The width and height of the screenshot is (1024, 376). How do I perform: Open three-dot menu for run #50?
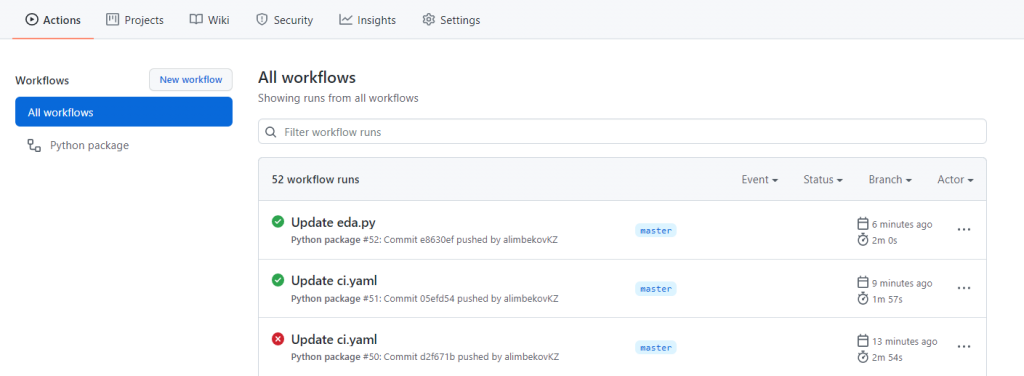(964, 347)
